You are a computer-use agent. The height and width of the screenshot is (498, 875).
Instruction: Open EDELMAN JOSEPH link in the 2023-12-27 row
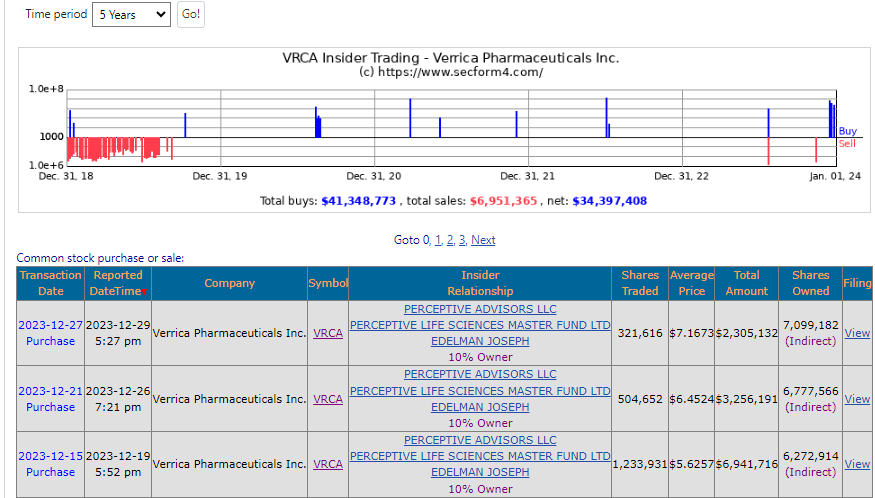coord(480,341)
